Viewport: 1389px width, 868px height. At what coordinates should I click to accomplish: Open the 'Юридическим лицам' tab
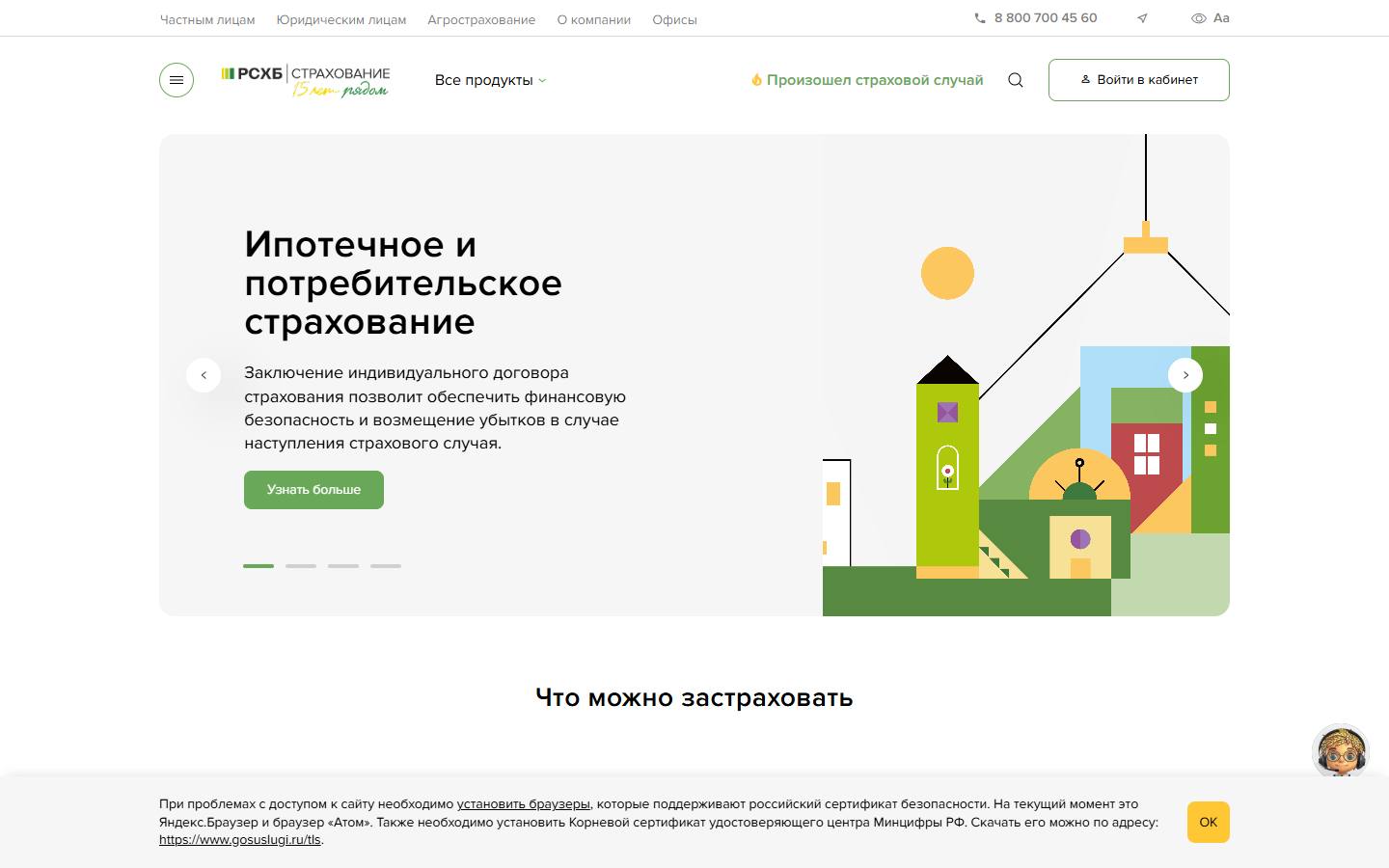(x=341, y=19)
